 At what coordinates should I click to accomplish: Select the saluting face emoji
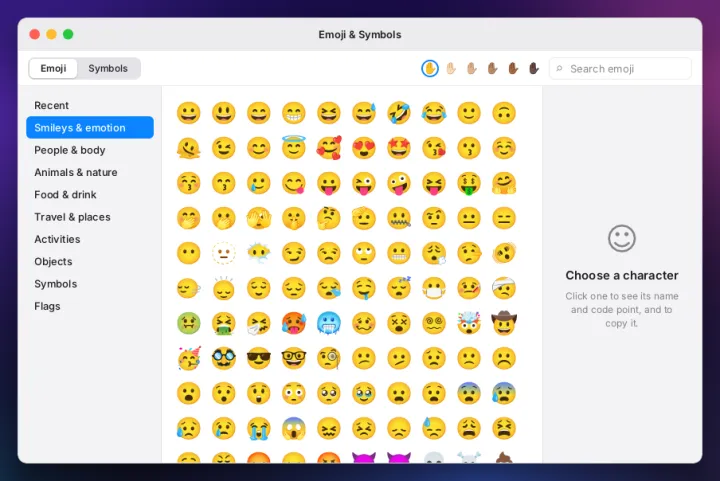tap(364, 218)
